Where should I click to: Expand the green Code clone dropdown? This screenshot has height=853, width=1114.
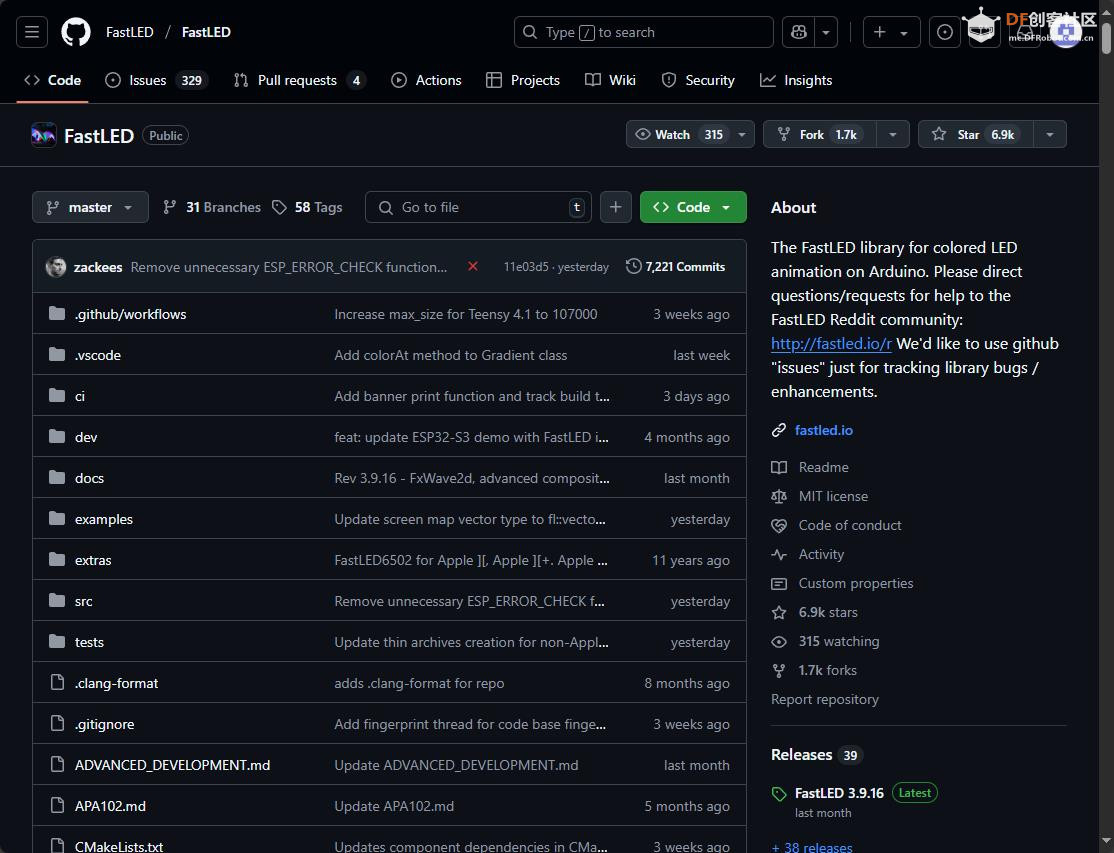(x=693, y=207)
